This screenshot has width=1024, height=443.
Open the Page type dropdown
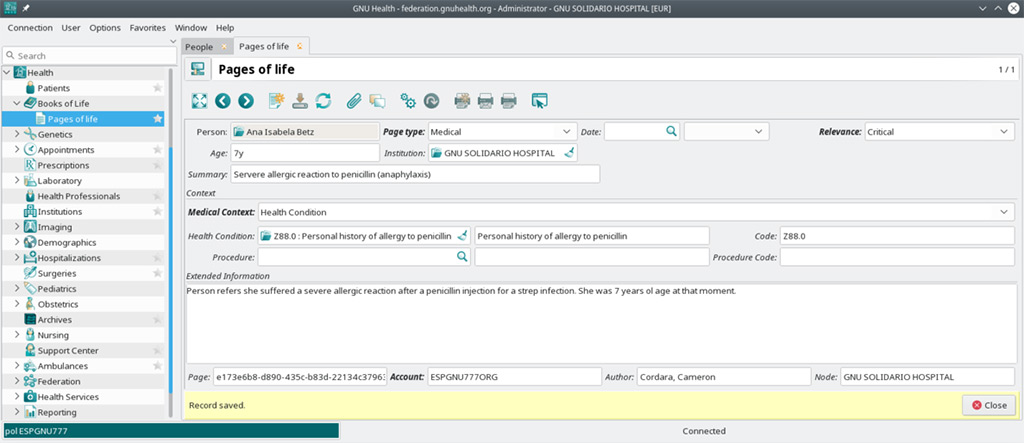coord(567,131)
